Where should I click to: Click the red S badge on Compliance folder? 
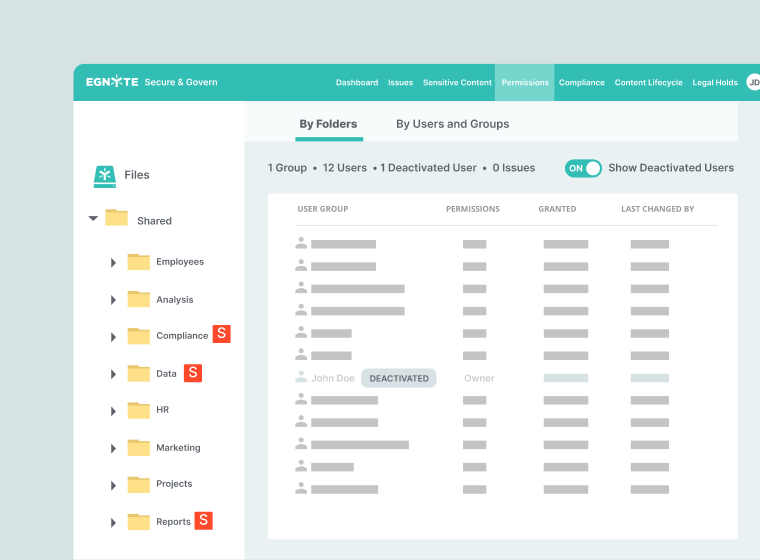point(222,335)
